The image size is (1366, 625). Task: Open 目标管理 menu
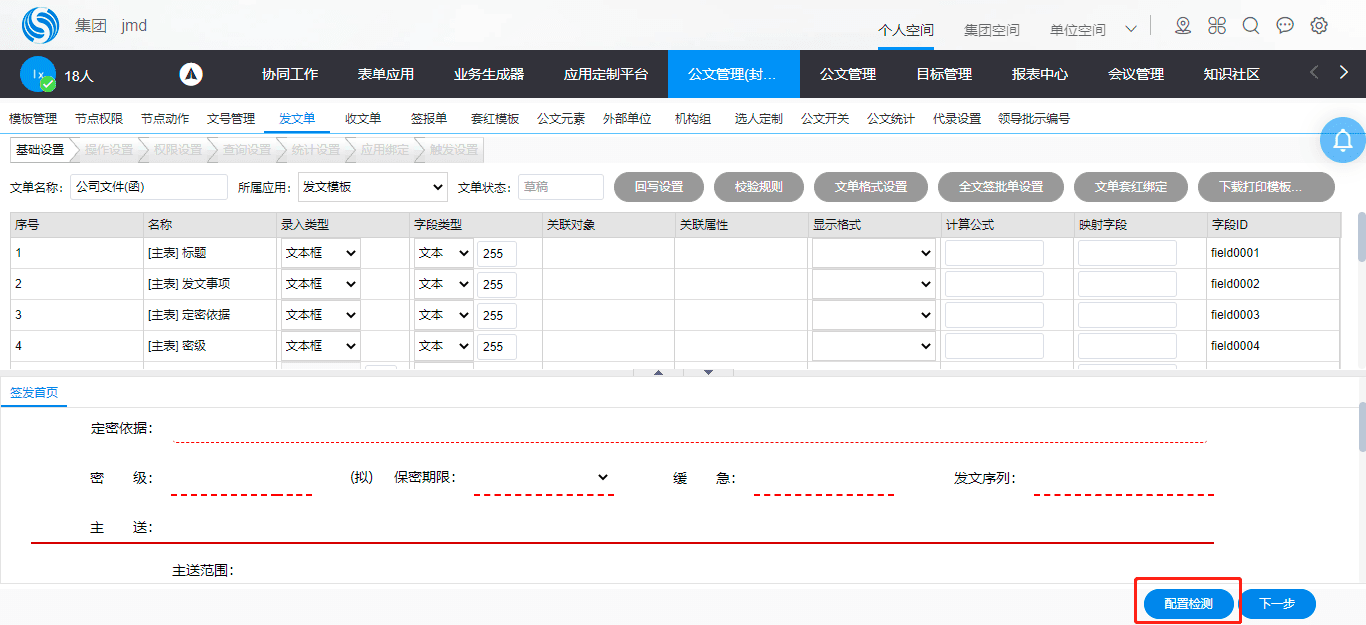click(x=944, y=74)
